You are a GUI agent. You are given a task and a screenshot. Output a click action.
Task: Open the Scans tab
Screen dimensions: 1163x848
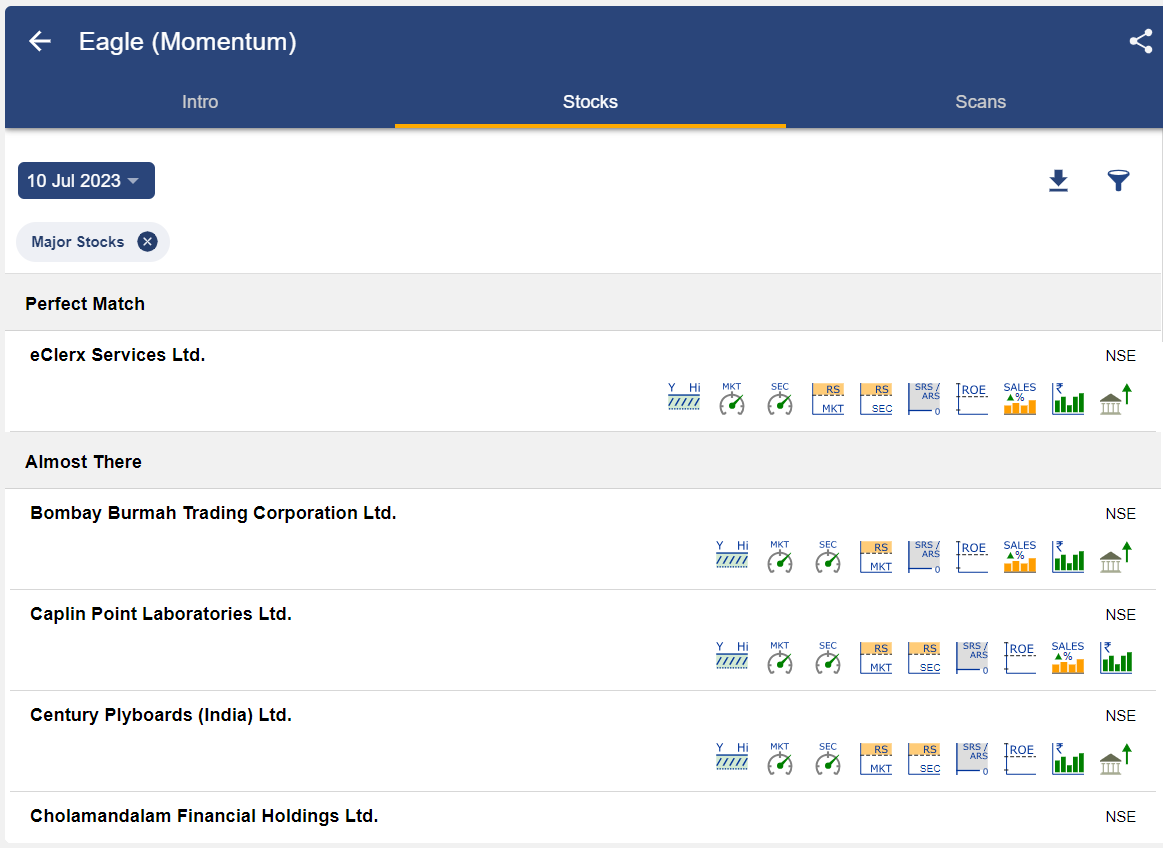coord(981,102)
